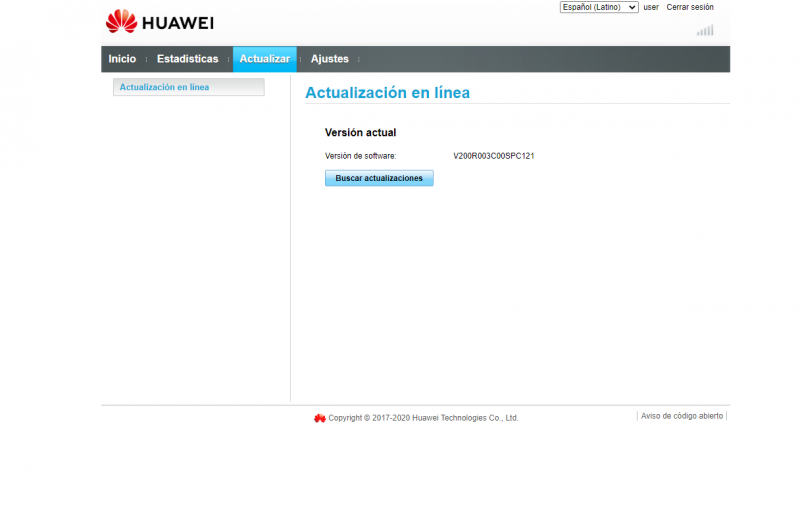Click the Actualización en línea page heading
The height and width of the screenshot is (518, 800).
pos(387,93)
